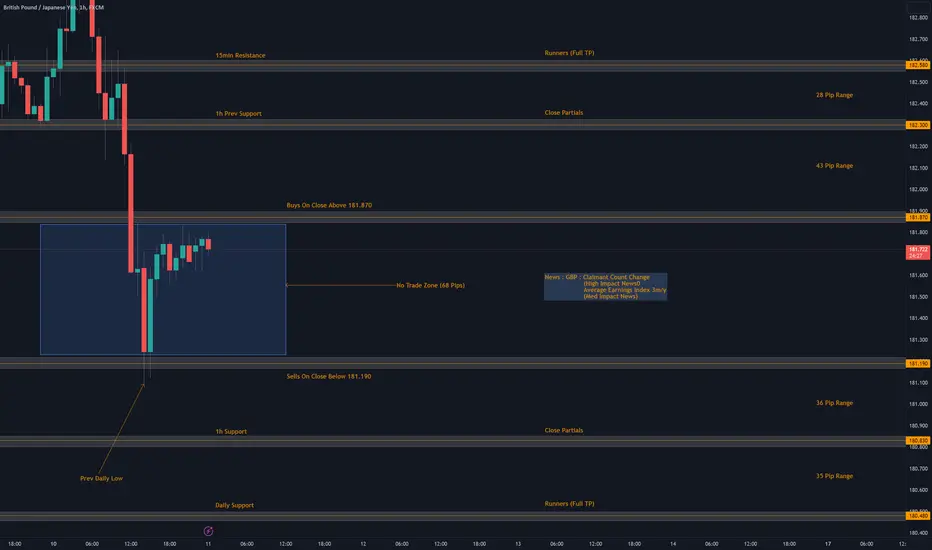Click the 'Buys On Close Above 181.870' text
Viewport: 932px width, 550px height.
(x=329, y=205)
